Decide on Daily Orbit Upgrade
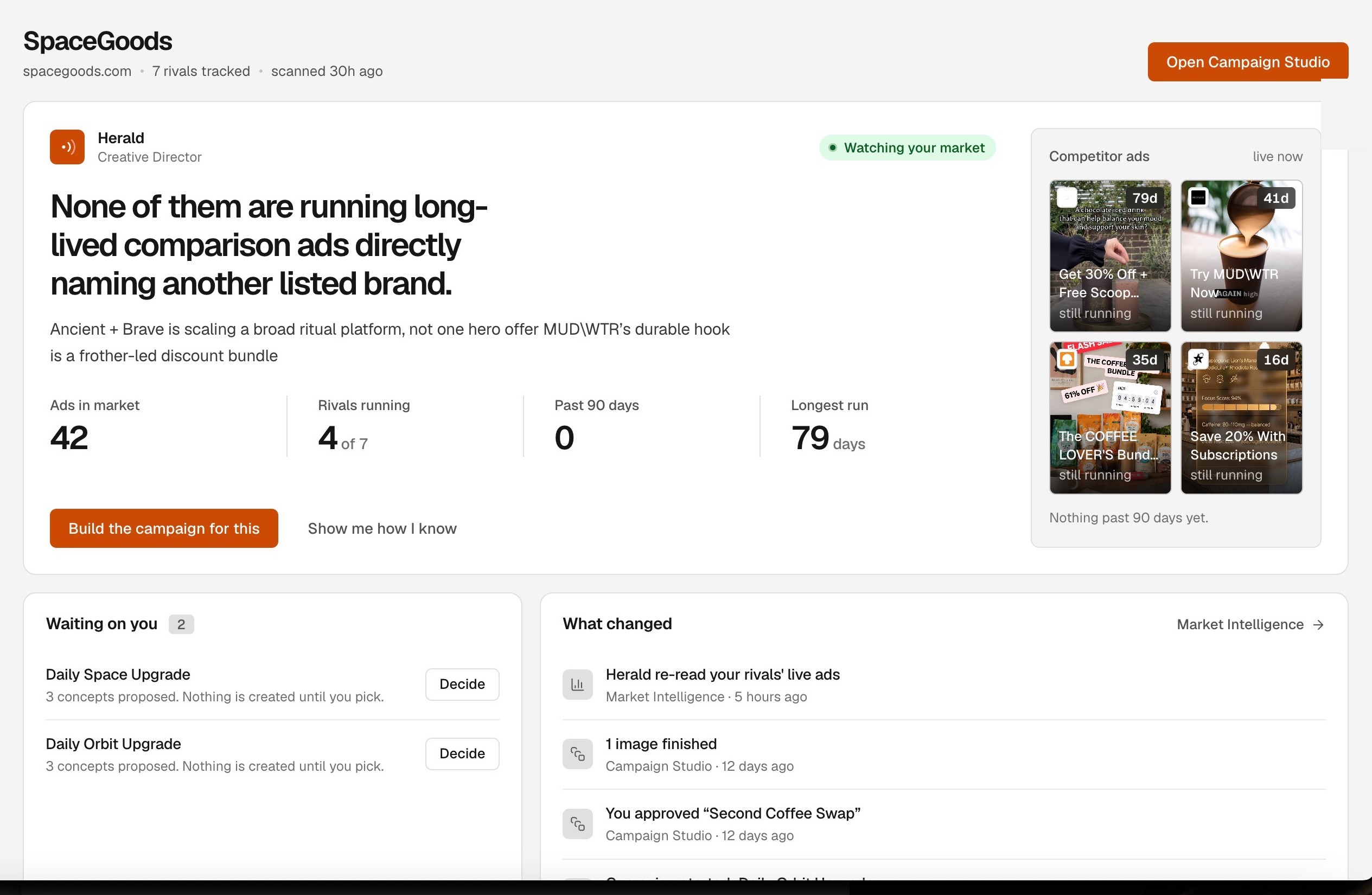The height and width of the screenshot is (895, 1372). pyautogui.click(x=462, y=754)
